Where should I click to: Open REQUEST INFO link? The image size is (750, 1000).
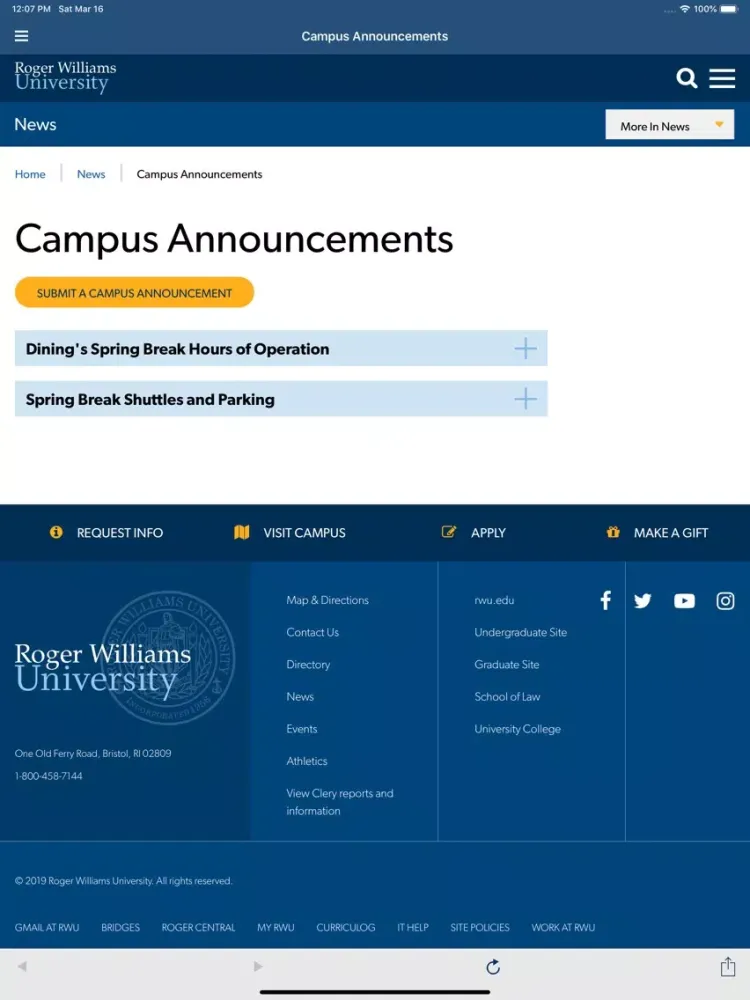click(120, 533)
